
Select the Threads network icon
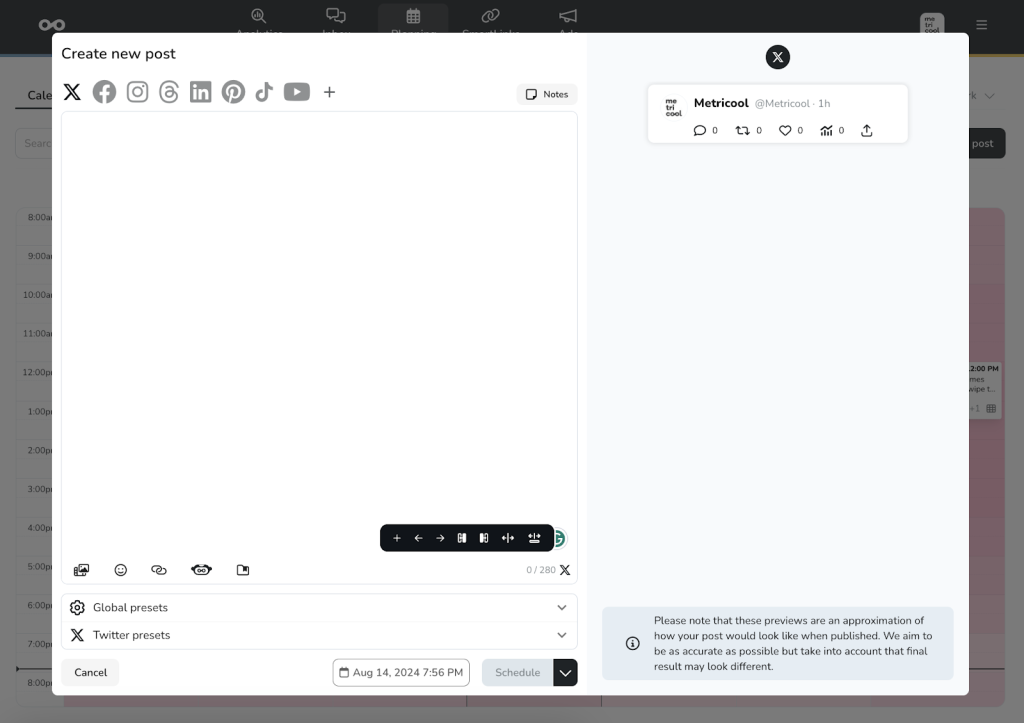(x=169, y=92)
